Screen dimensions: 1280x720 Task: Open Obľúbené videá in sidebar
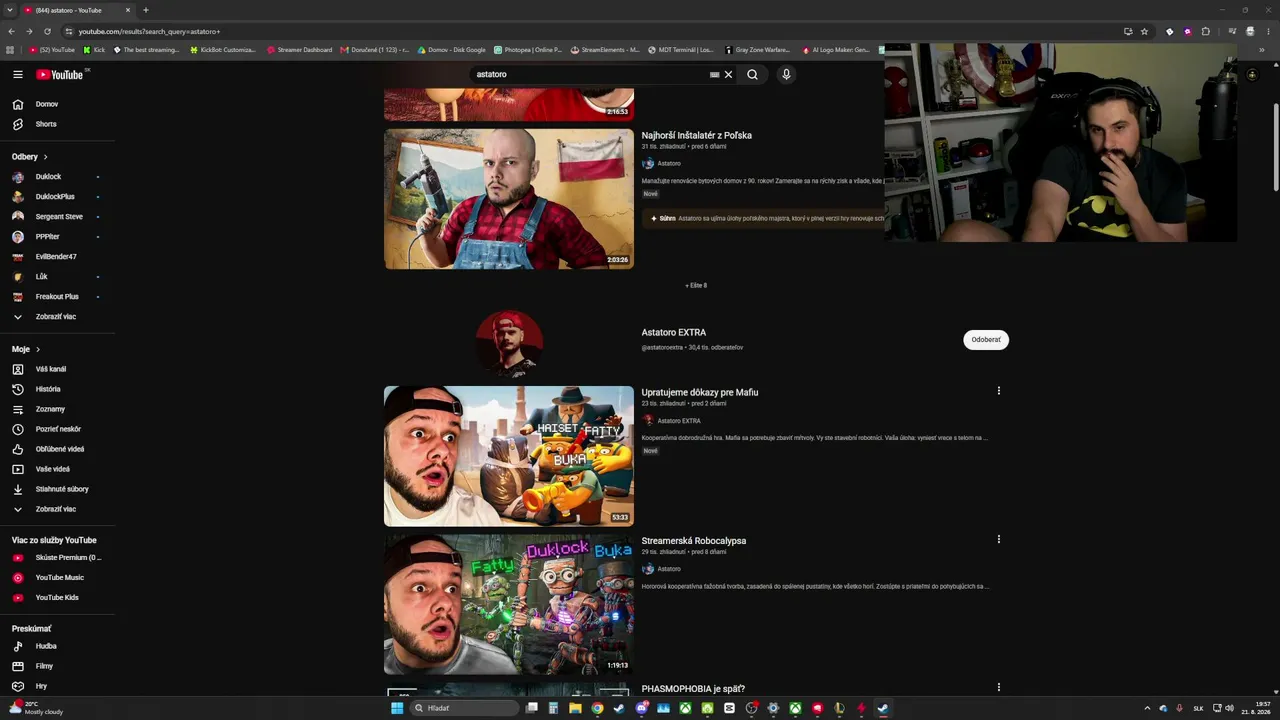point(60,449)
